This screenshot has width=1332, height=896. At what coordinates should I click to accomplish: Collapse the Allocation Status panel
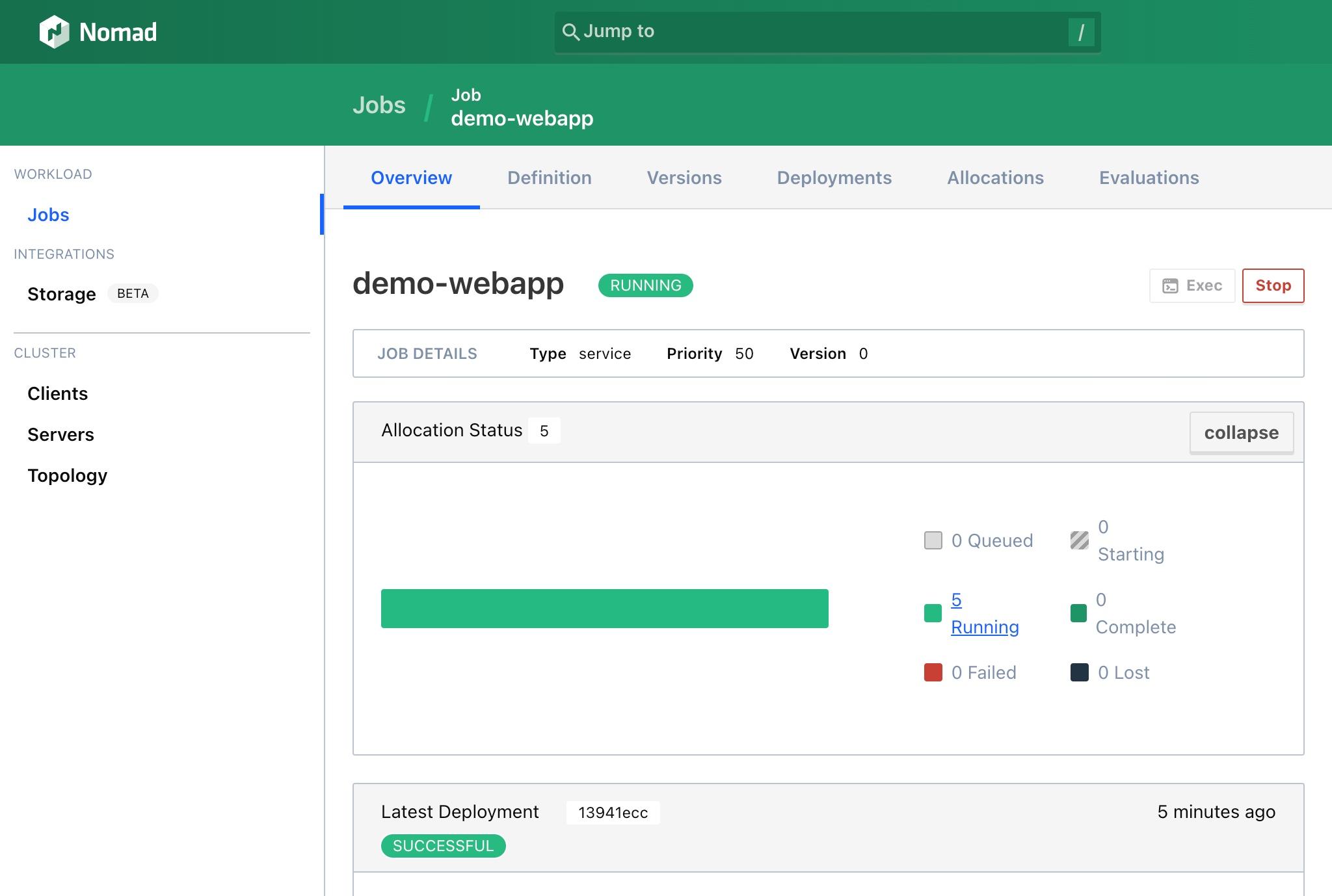click(1241, 432)
